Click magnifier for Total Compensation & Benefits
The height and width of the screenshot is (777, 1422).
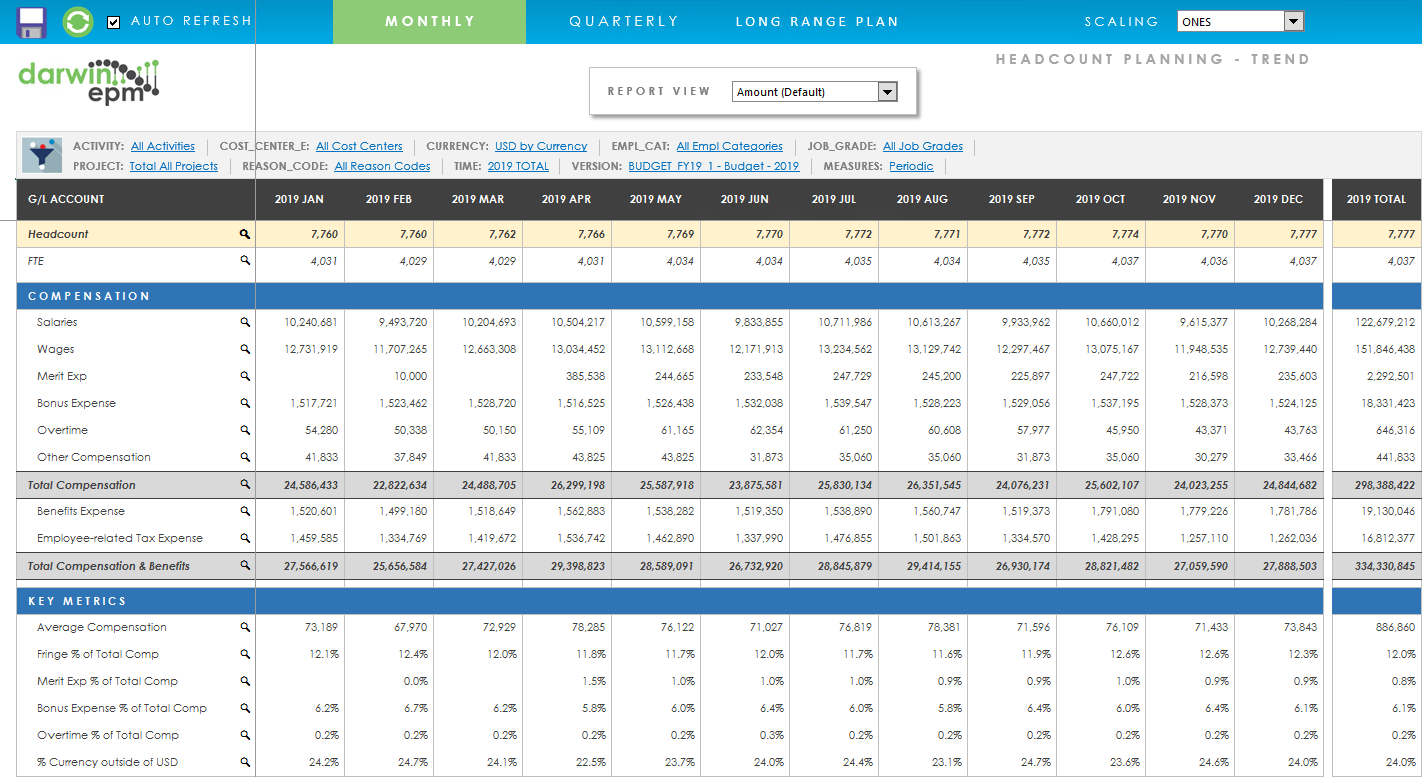coord(244,566)
